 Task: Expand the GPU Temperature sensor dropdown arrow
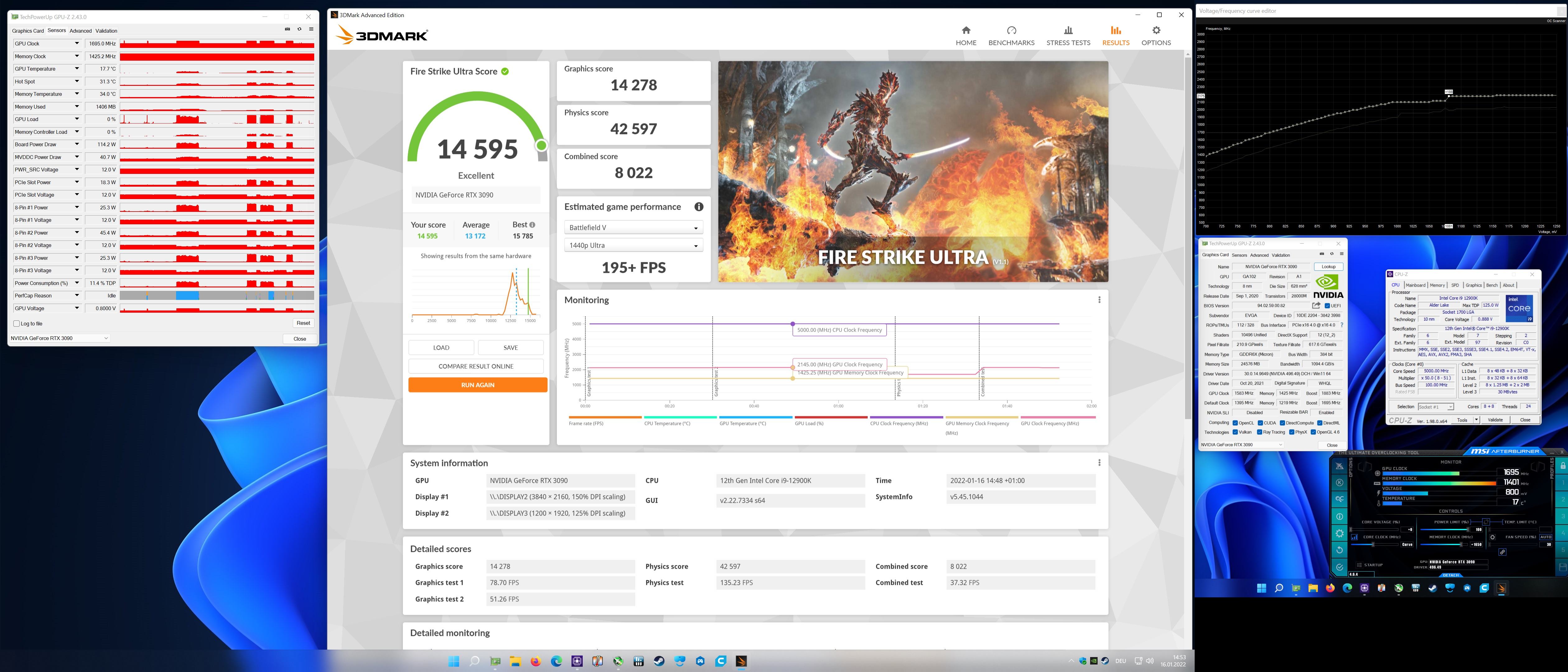[77, 69]
